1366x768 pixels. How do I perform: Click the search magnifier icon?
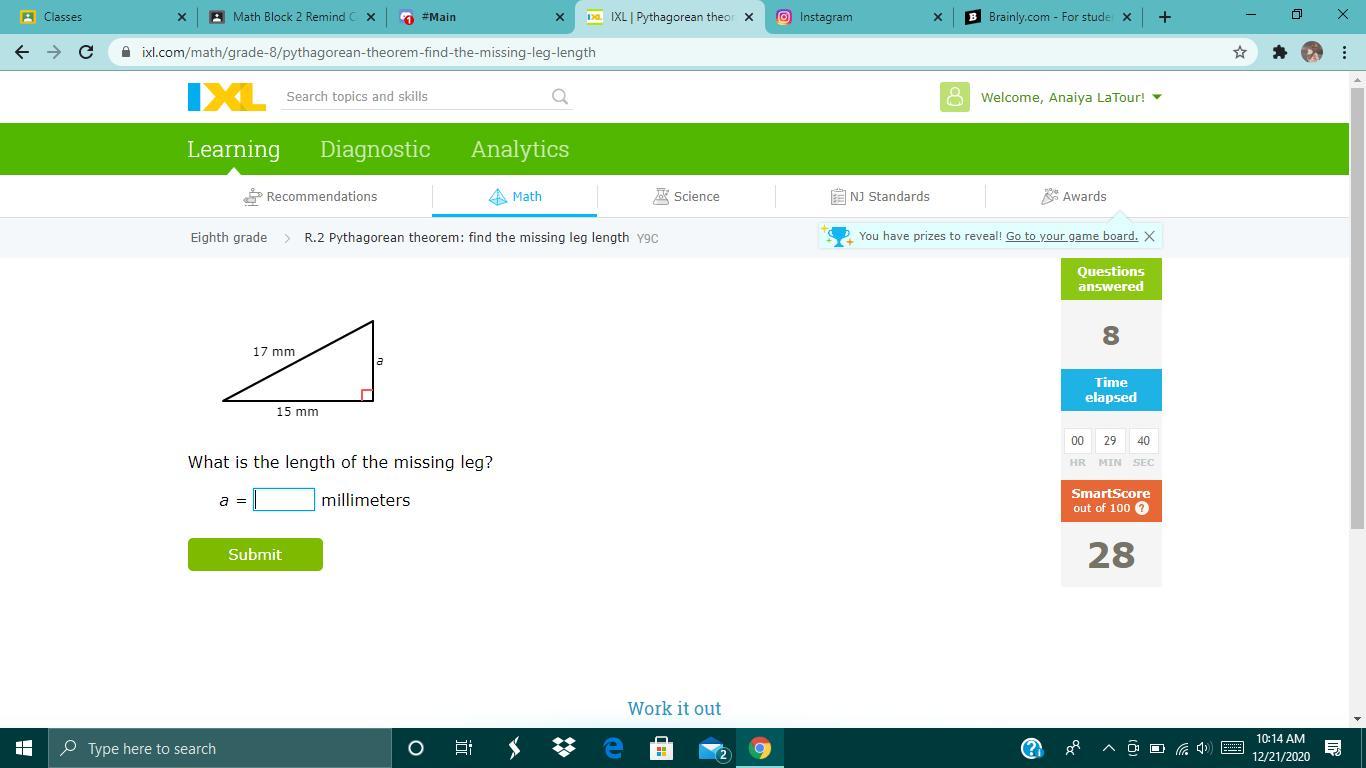[x=560, y=97]
